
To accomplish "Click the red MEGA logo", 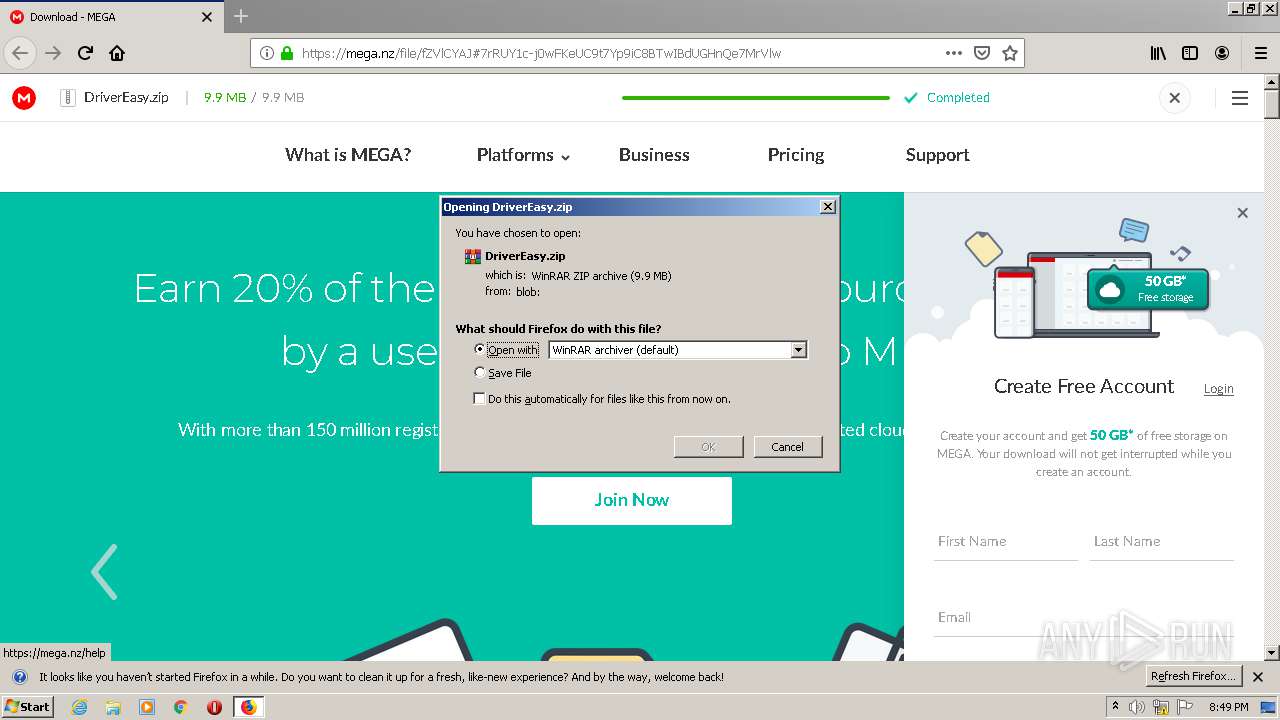I will 24,97.
